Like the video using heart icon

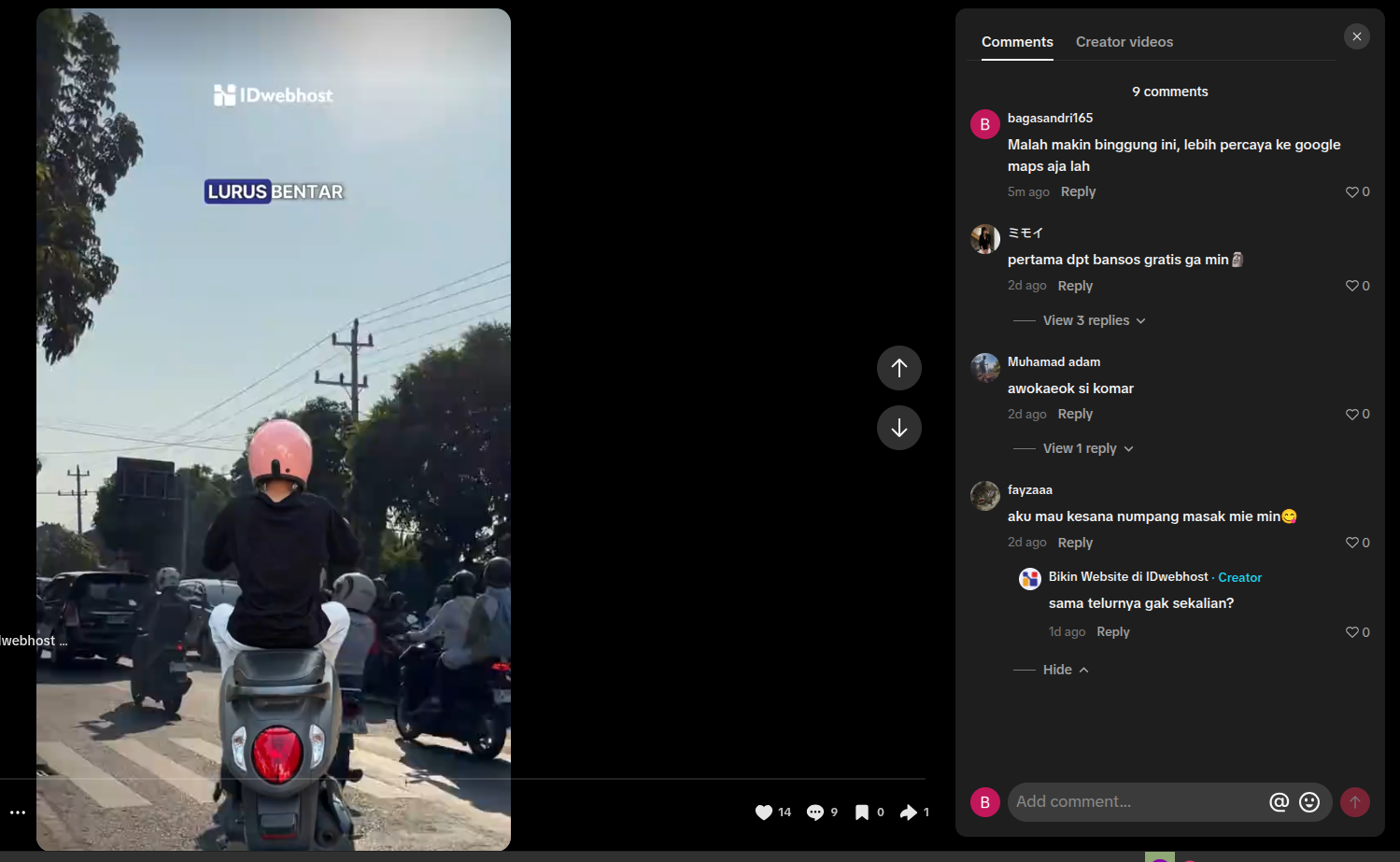tap(764, 813)
